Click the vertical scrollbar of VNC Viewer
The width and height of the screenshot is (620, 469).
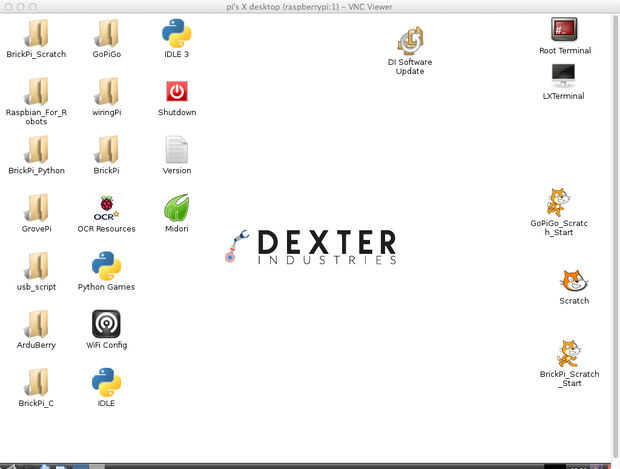(616, 237)
